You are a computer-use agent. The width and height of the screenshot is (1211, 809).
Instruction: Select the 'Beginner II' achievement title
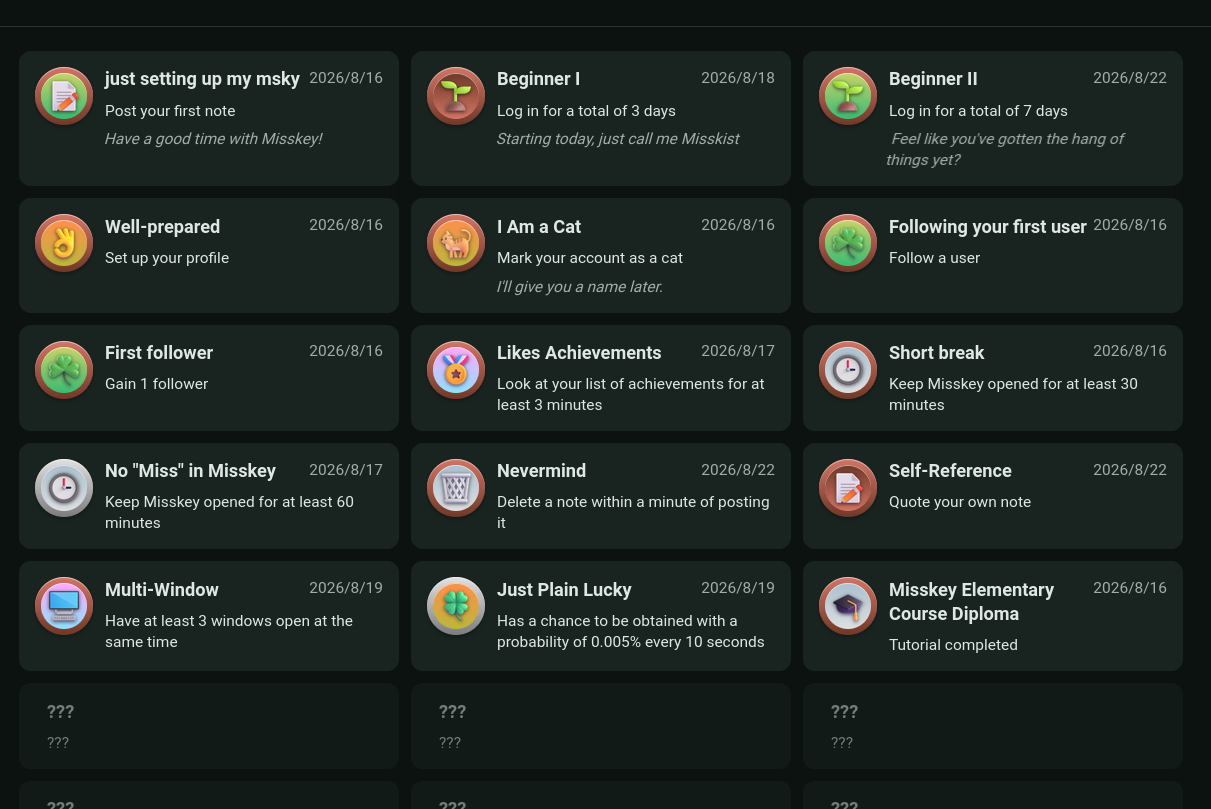click(x=933, y=79)
